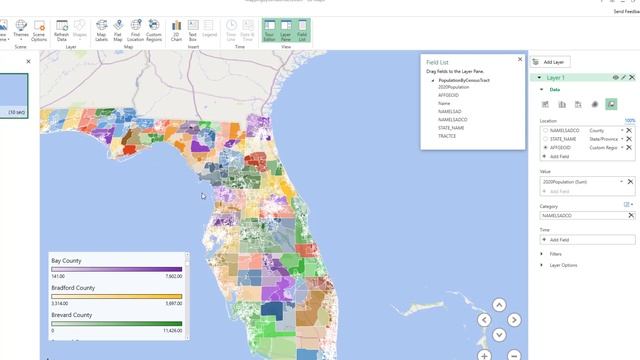Viewport: 640px width, 360px height.
Task: Add Field under Time
Action: point(588,240)
